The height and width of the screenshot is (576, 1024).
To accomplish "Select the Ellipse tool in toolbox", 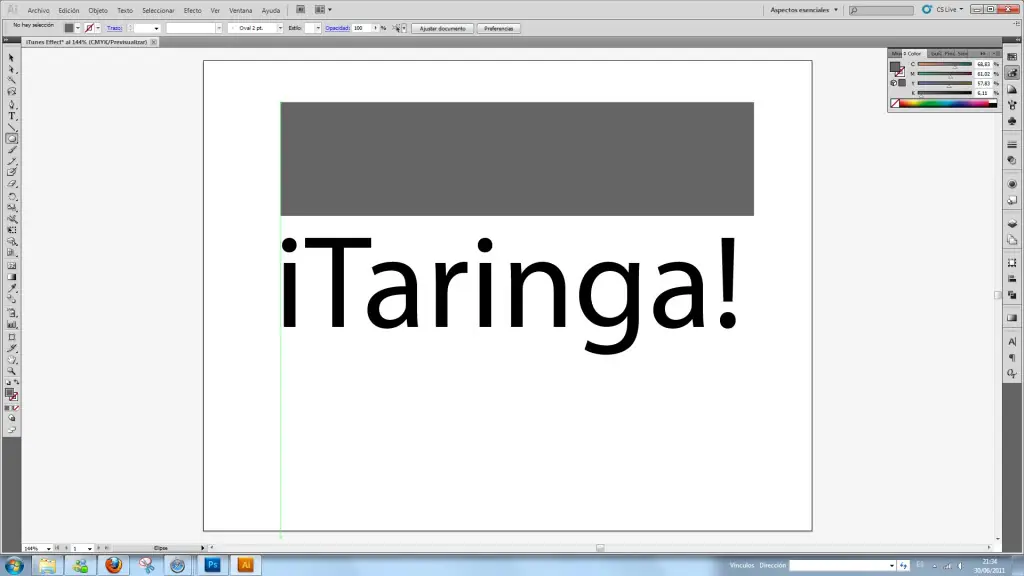I will 12,138.
